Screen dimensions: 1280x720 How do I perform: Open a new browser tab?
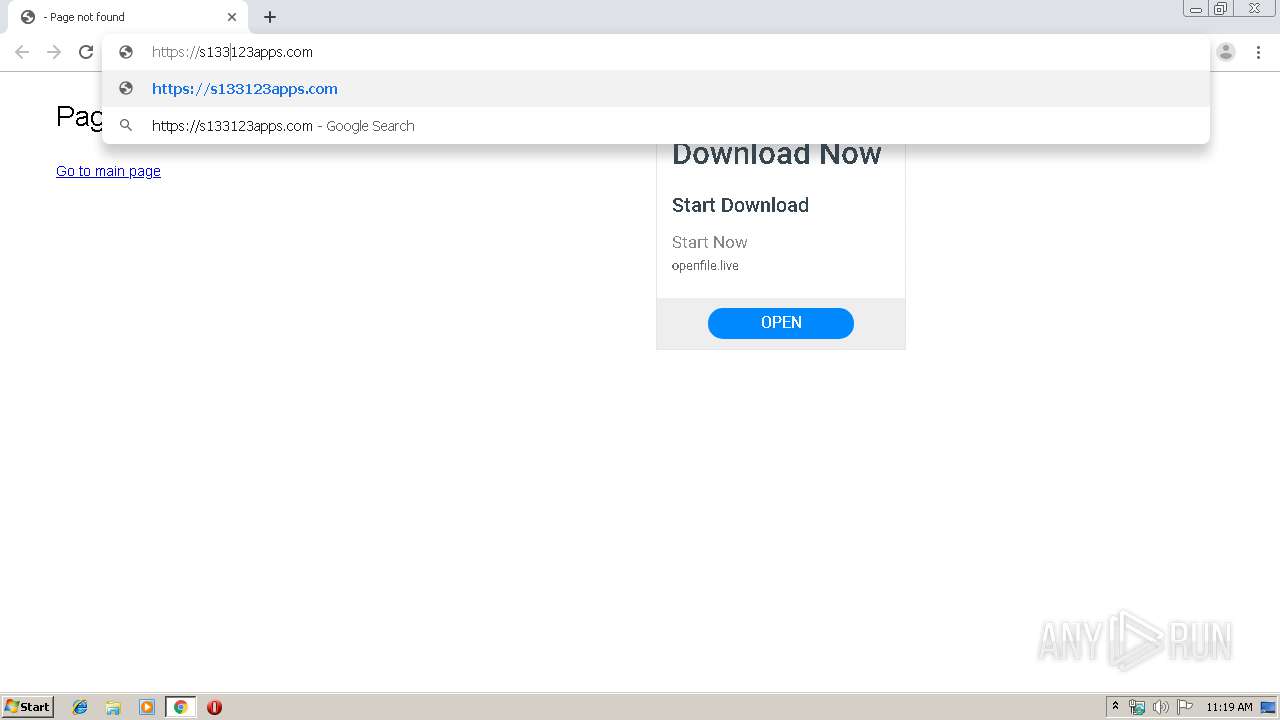[x=270, y=17]
